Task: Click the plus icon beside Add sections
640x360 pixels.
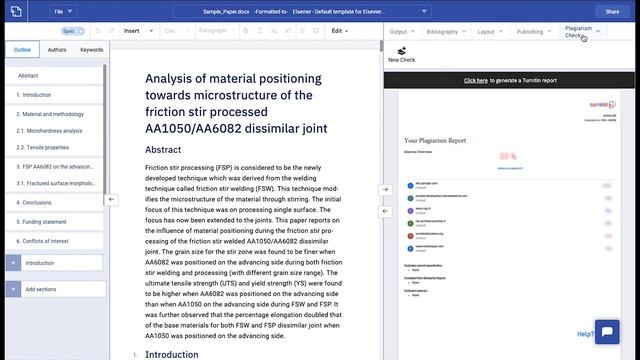Action: point(13,289)
